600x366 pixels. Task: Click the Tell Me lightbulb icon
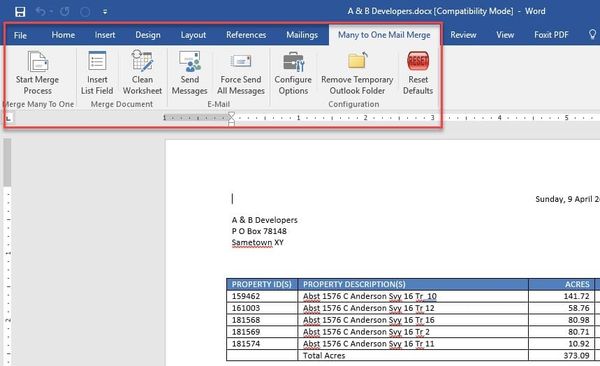click(x=592, y=34)
